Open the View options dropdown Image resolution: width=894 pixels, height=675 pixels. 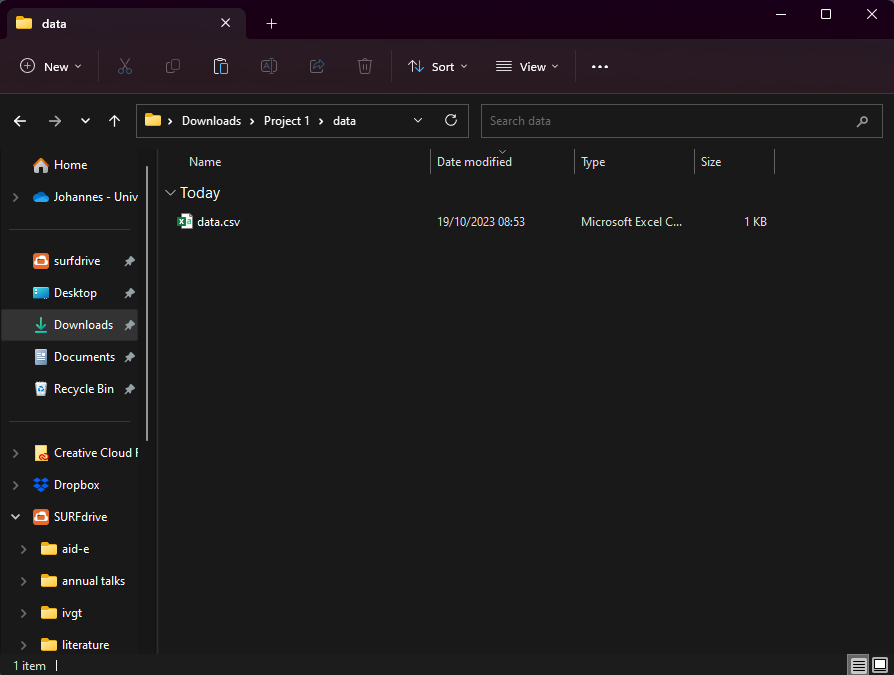[x=527, y=67]
